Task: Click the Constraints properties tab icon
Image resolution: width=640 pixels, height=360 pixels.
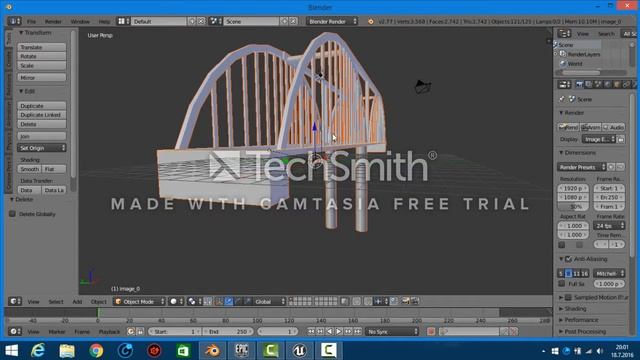Action: [626, 84]
